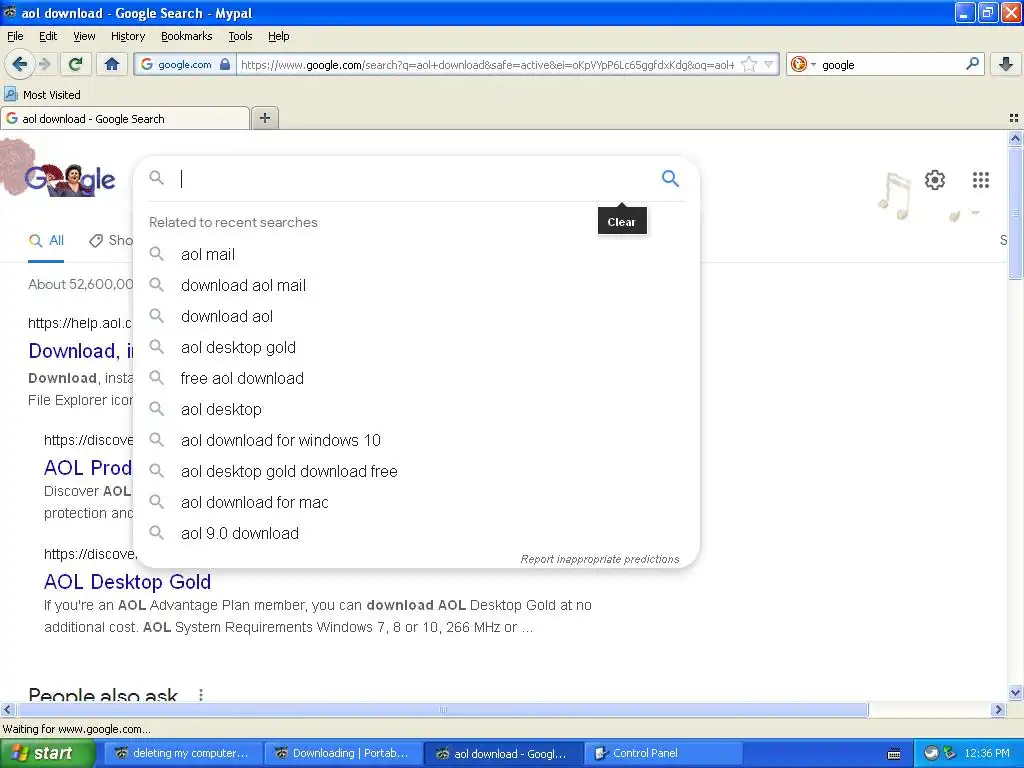Open a new tab with plus button

click(264, 118)
